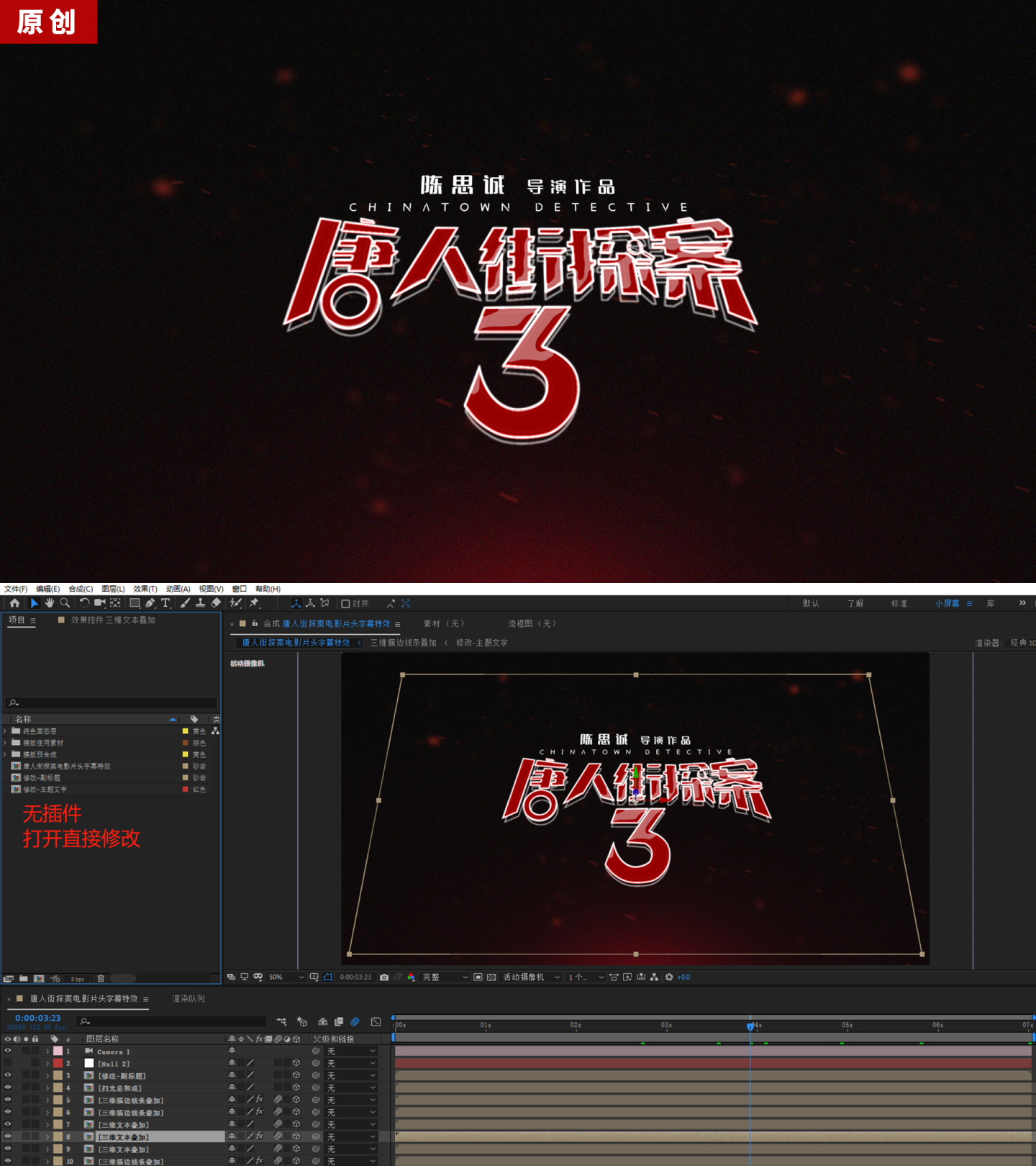Viewport: 1036px width, 1166px height.
Task: Click the 三维描边线条叠加 breadcrumb
Action: click(404, 643)
